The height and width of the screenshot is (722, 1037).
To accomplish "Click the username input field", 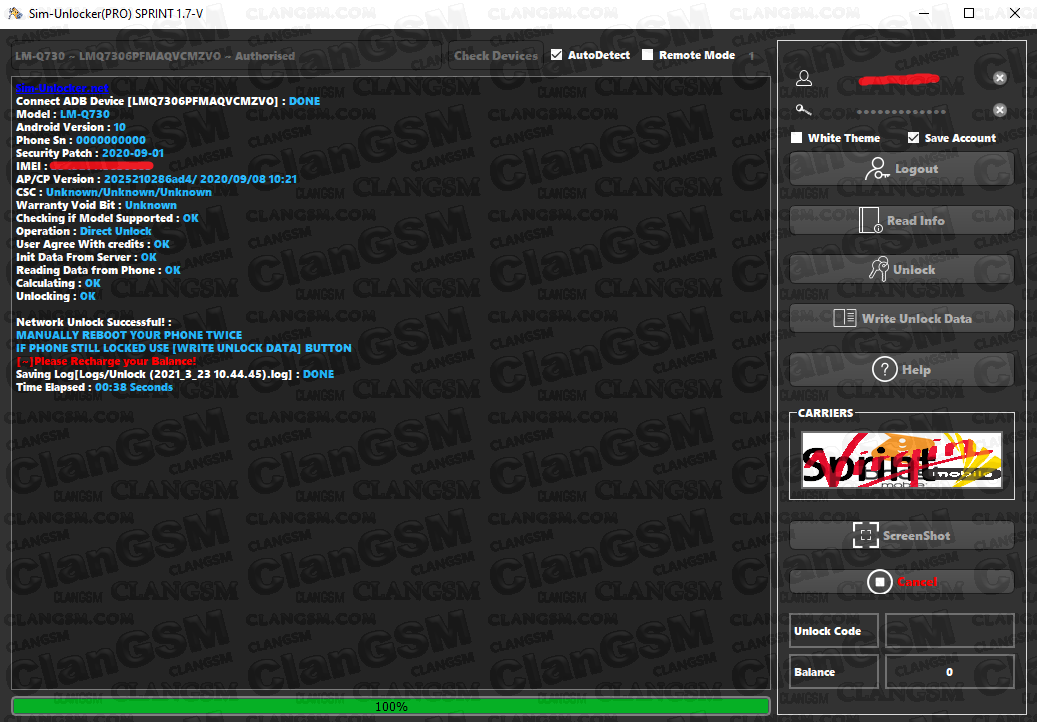I will click(901, 79).
